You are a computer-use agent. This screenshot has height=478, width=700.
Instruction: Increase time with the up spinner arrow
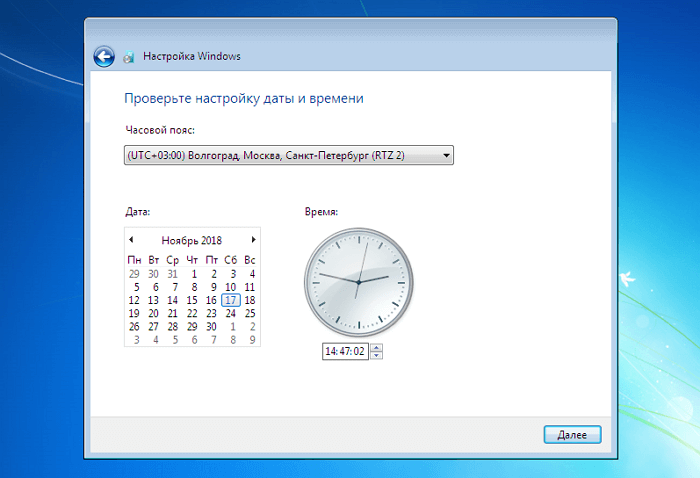pos(377,348)
